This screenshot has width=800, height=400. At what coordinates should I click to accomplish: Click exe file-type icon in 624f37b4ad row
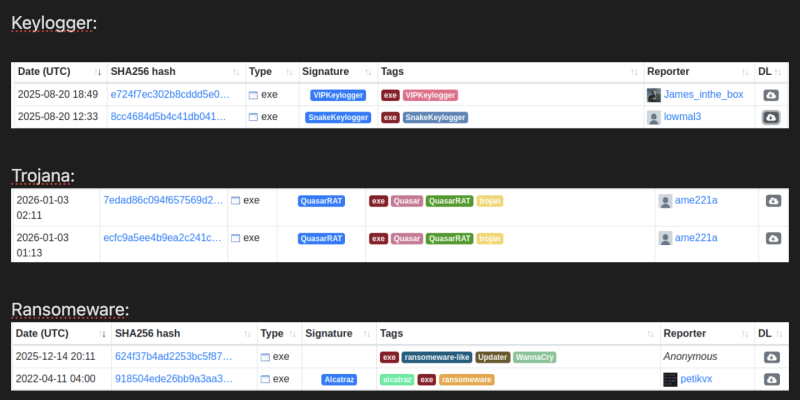pyautogui.click(x=265, y=357)
